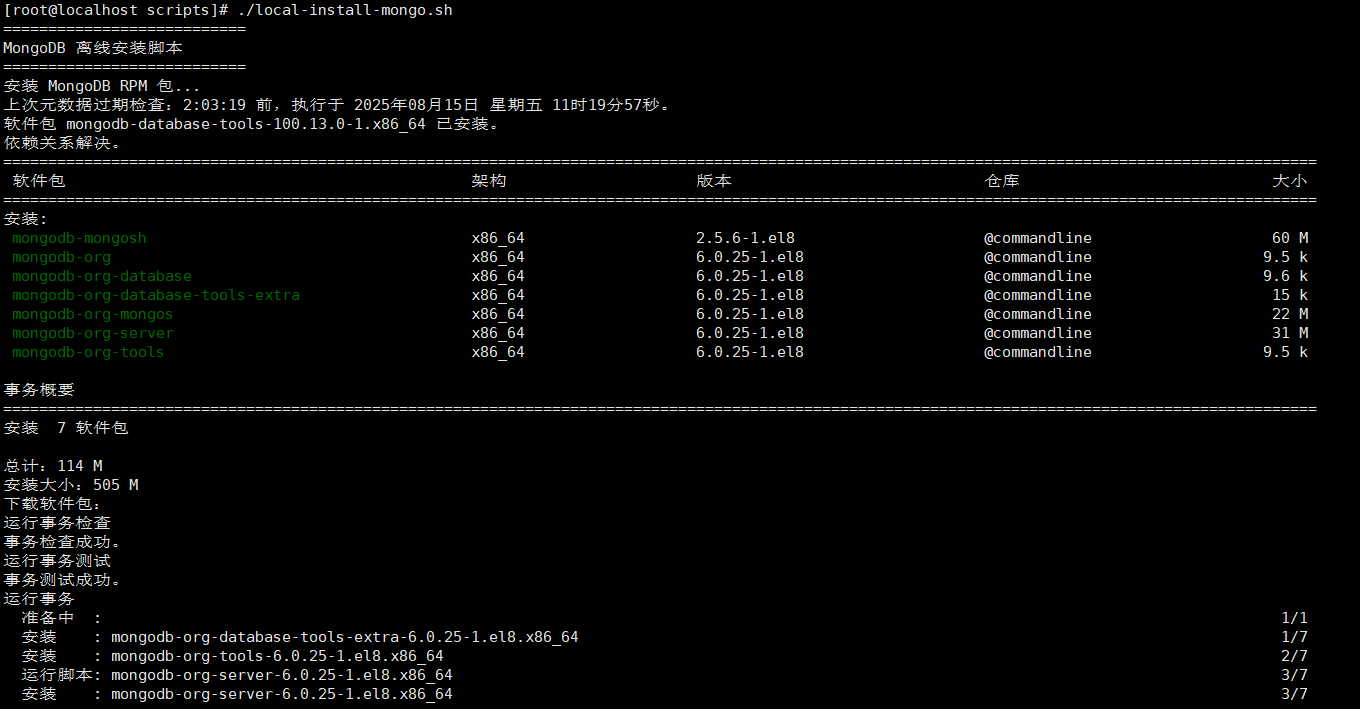Click the "./local-install-mongo.sh" command text
Viewport: 1360px width, 709px height.
[344, 10]
